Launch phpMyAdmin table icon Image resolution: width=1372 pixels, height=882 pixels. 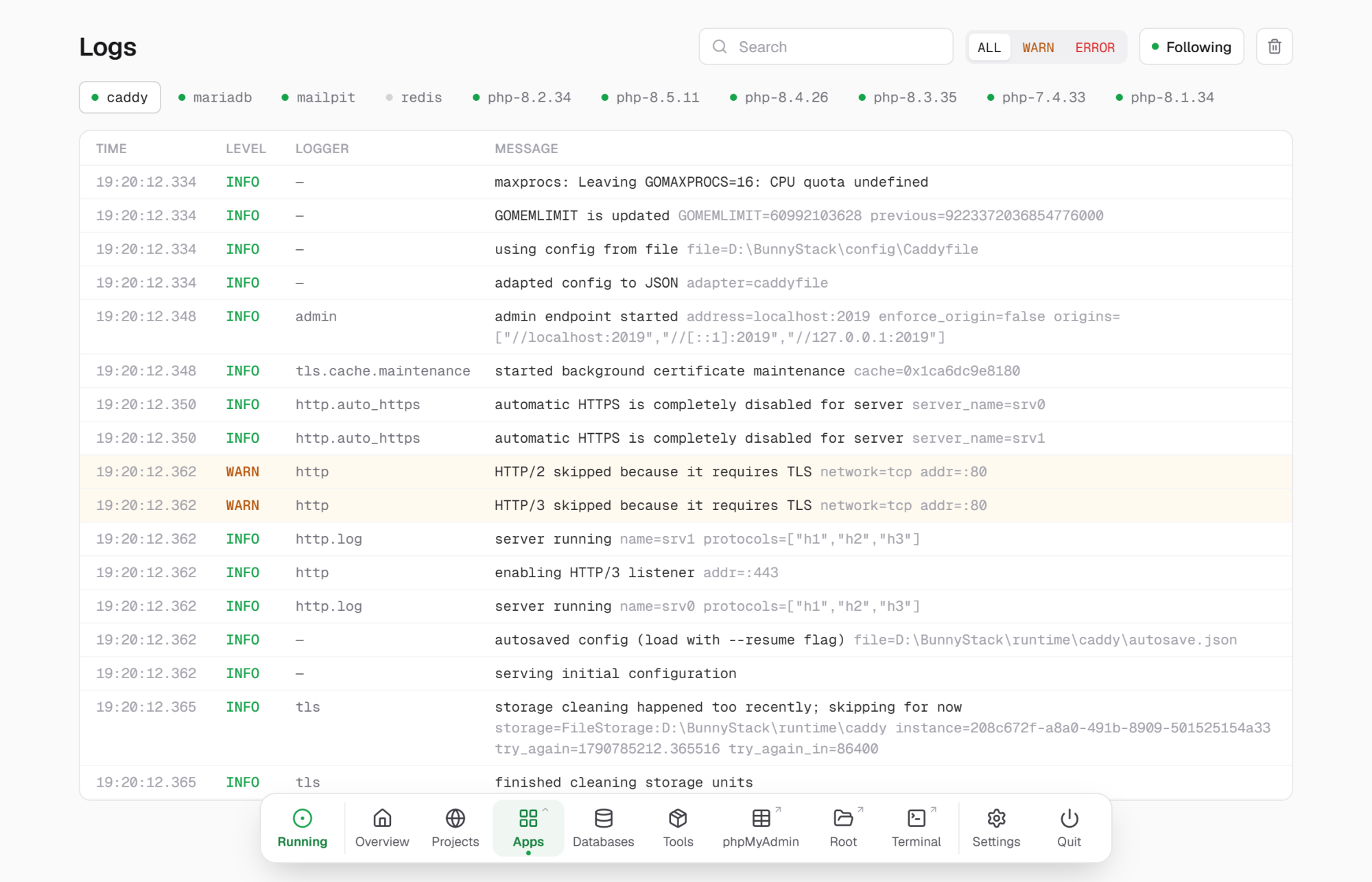point(761,817)
